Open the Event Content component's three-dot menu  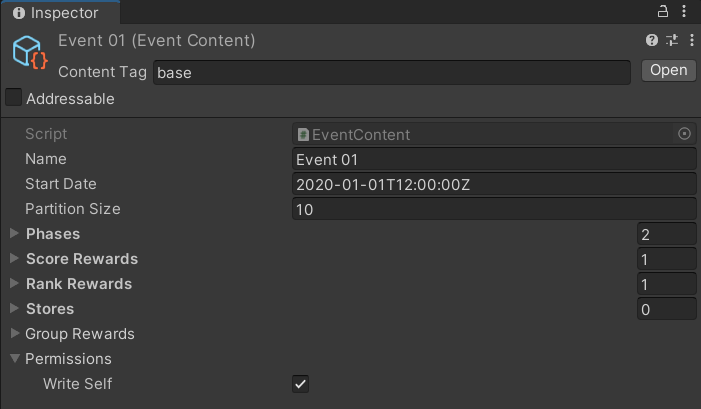(x=687, y=41)
